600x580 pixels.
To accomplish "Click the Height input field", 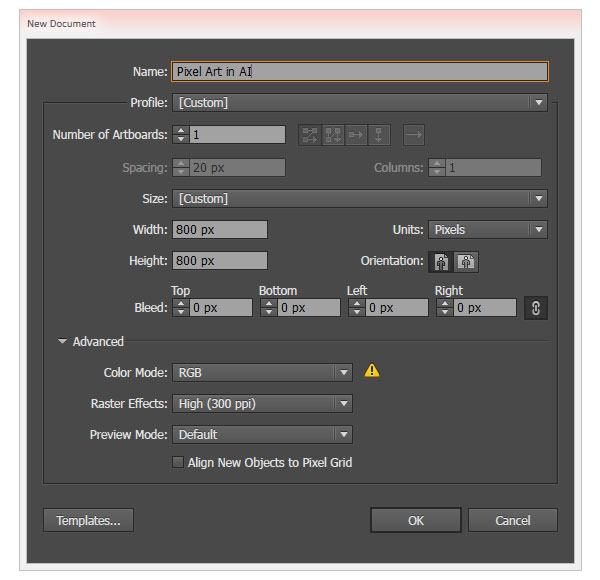I will click(x=220, y=261).
